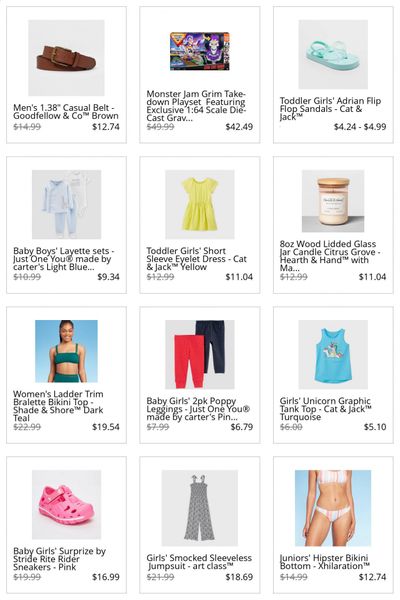Image resolution: width=400 pixels, height=600 pixels.
Task: View the striped hipster bikini bottom photo
Action: click(x=333, y=508)
